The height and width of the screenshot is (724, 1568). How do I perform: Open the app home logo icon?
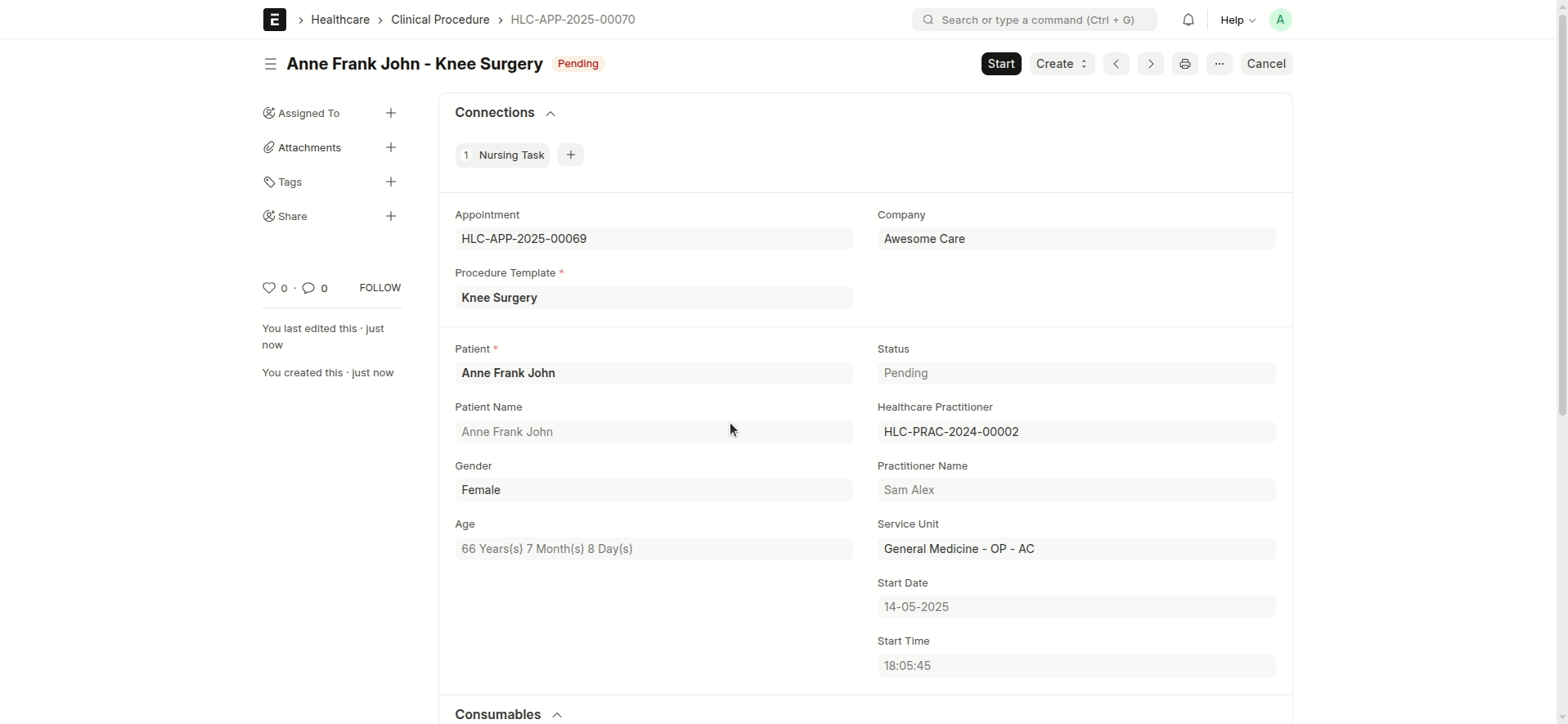click(x=275, y=20)
